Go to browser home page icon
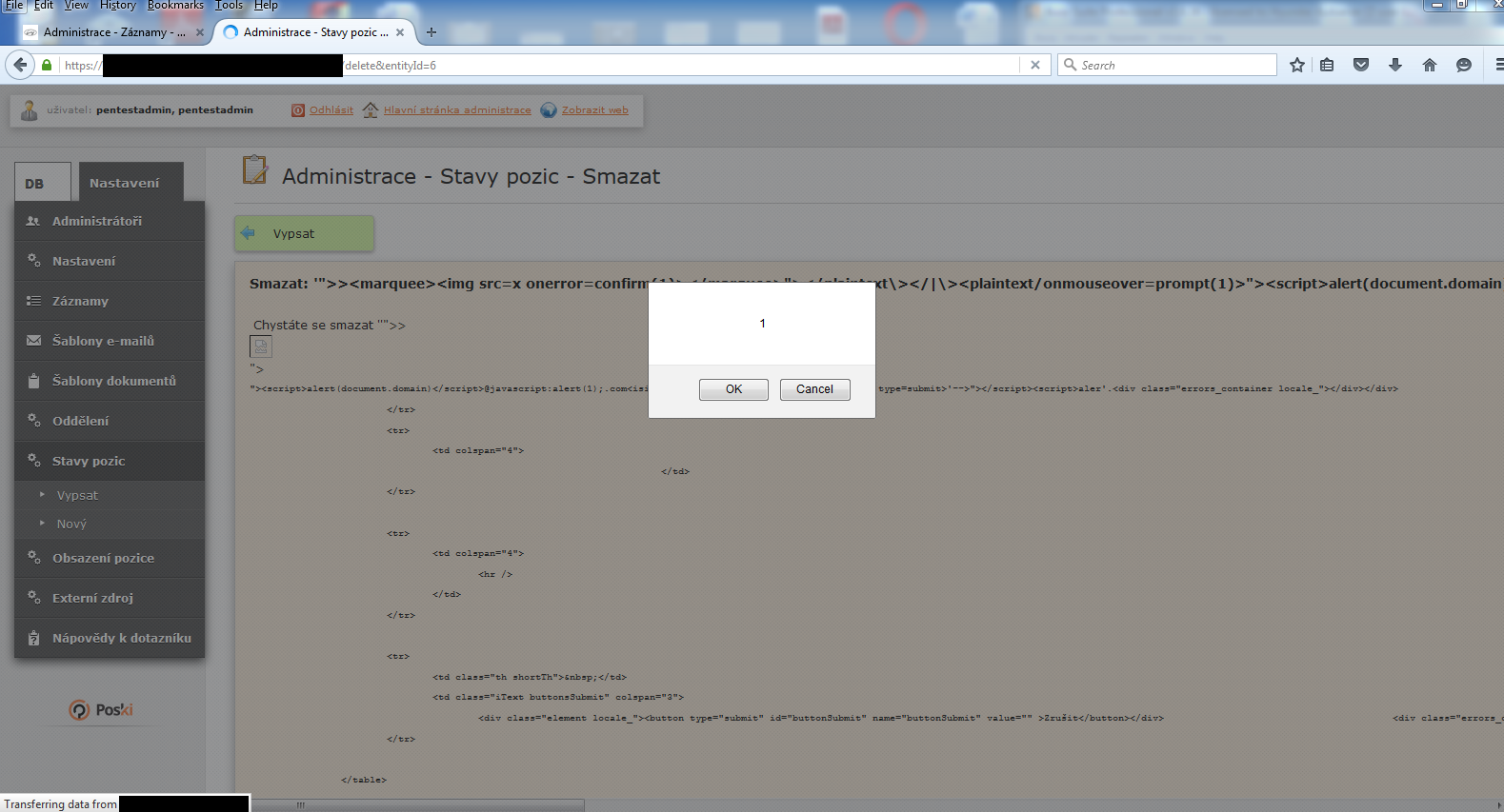Viewport: 1504px width, 812px height. tap(1430, 65)
